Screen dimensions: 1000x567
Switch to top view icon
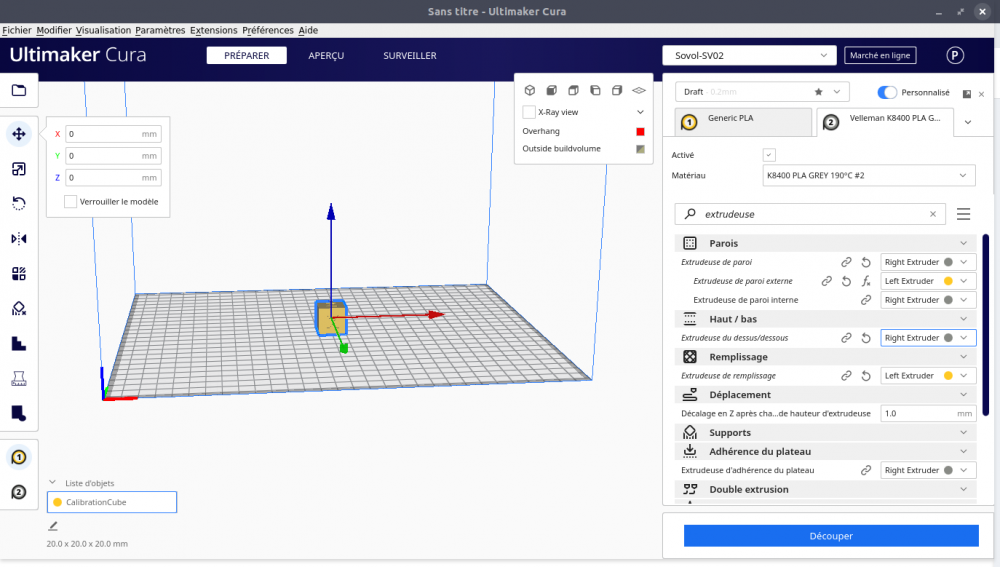coord(573,91)
